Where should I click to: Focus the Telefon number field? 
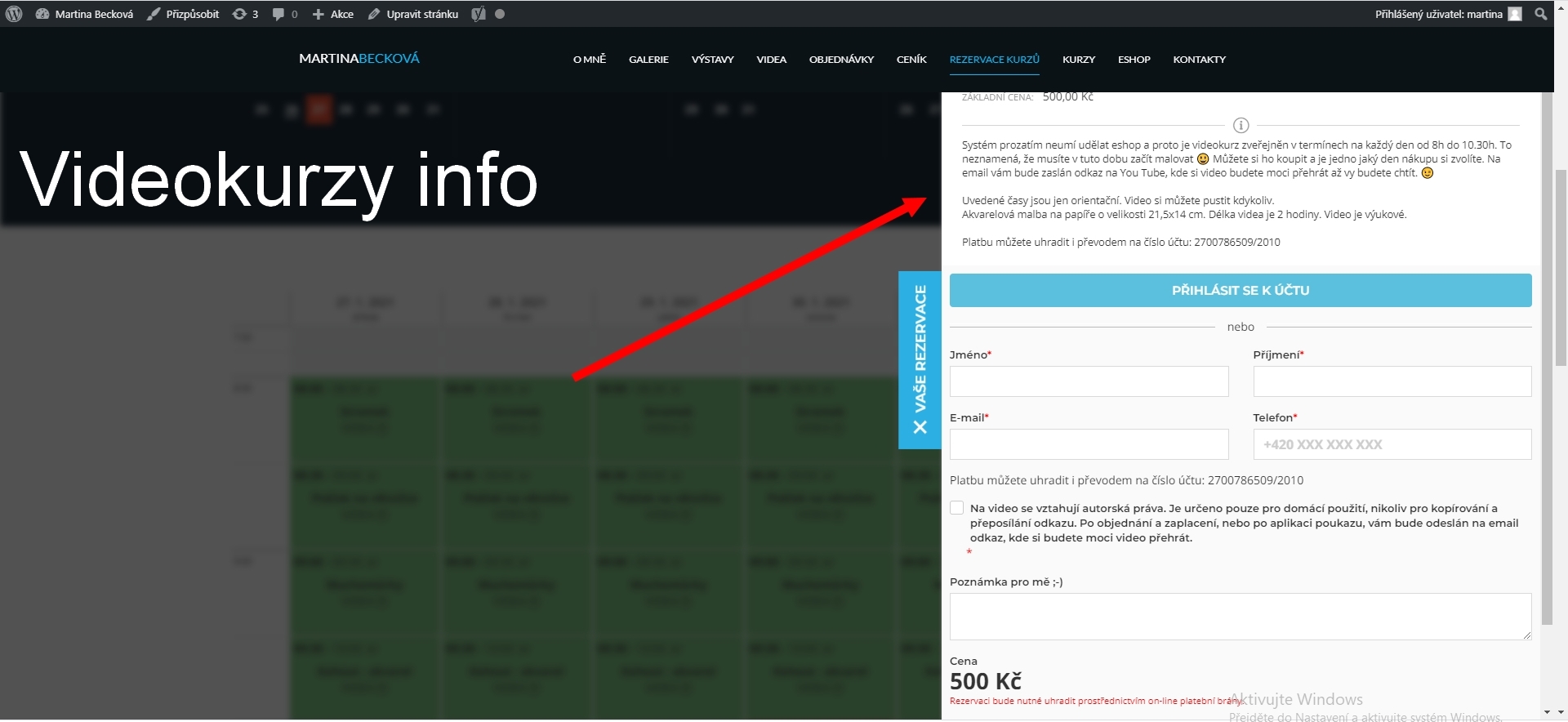1392,444
